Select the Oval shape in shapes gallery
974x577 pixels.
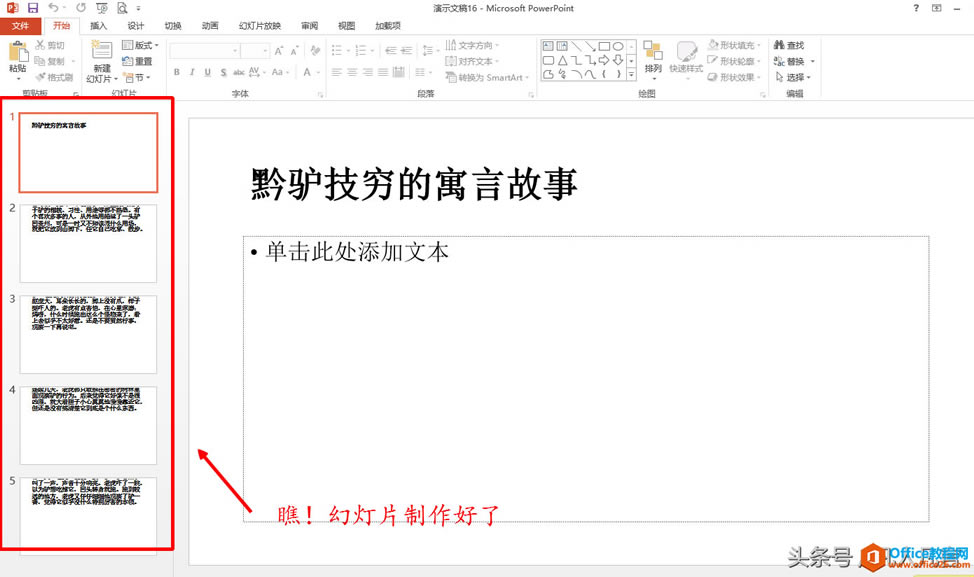pos(618,46)
